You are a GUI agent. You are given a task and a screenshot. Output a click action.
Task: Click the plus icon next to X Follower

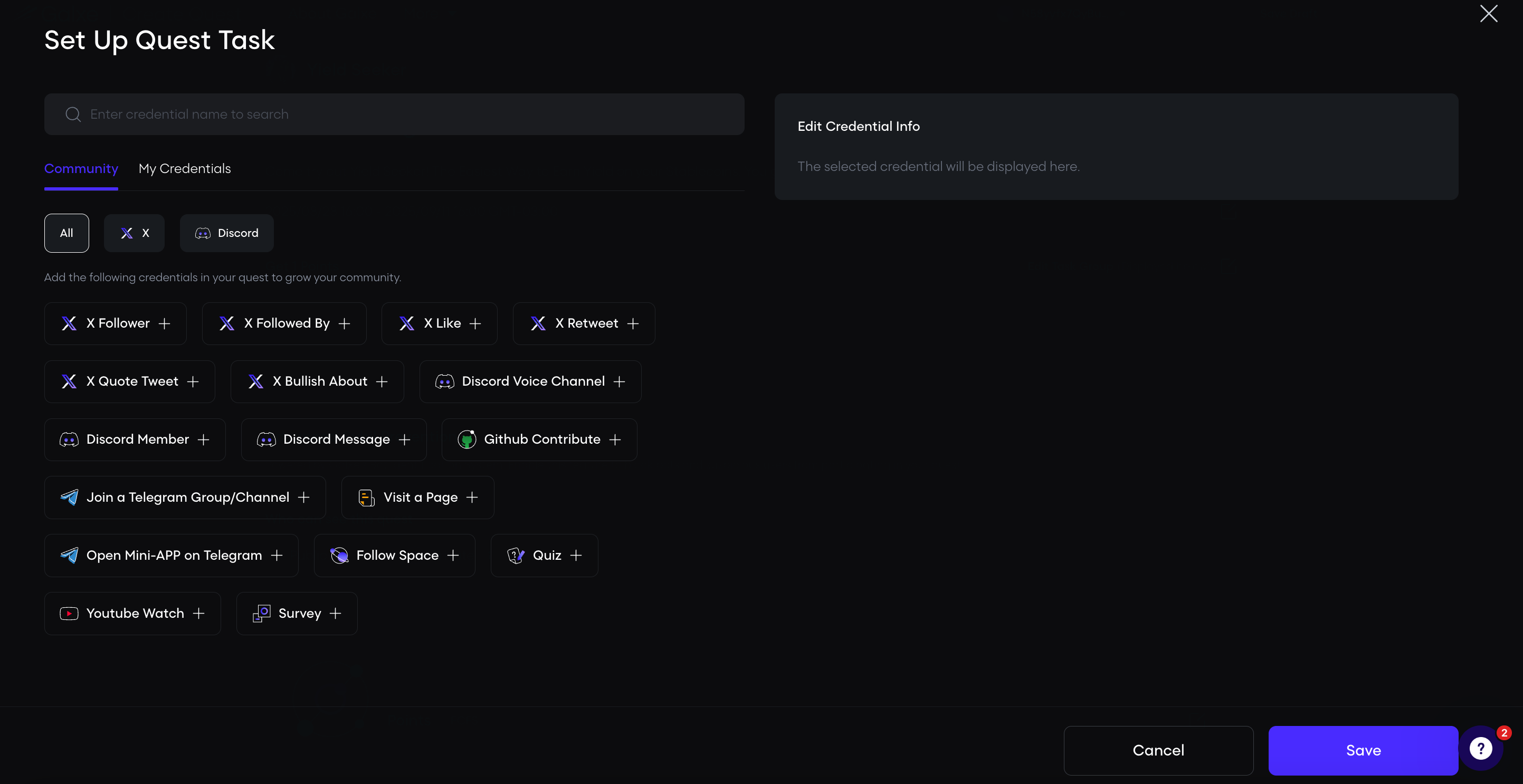[164, 323]
